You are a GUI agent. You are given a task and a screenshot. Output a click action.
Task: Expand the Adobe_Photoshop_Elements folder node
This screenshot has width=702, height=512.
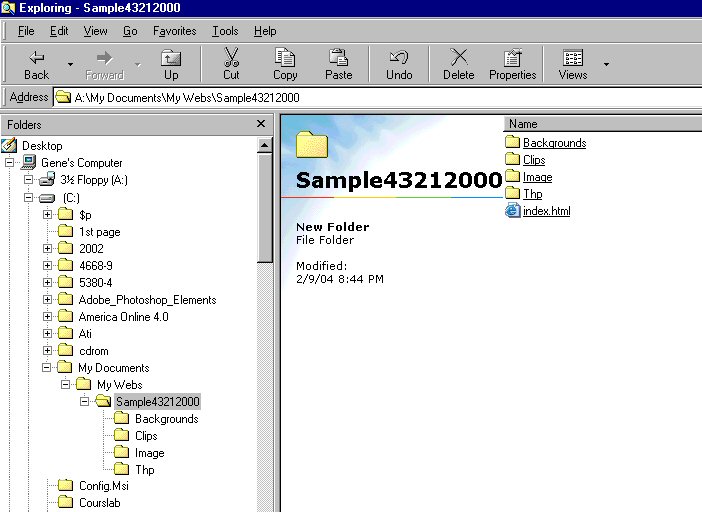[x=47, y=299]
